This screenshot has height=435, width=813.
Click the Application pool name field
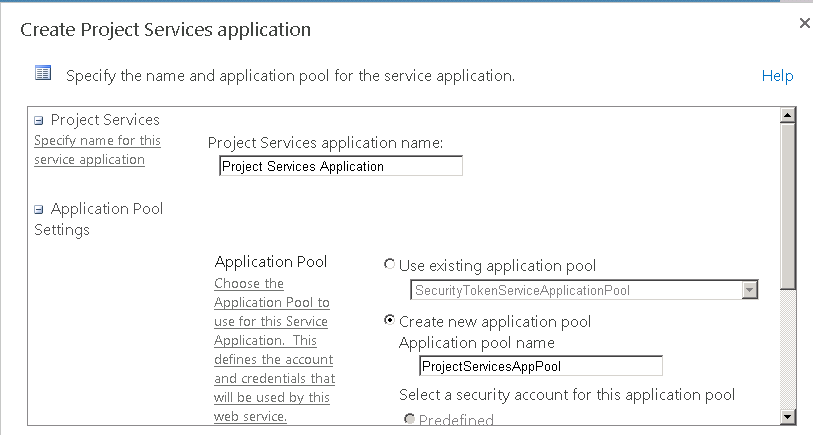point(541,366)
